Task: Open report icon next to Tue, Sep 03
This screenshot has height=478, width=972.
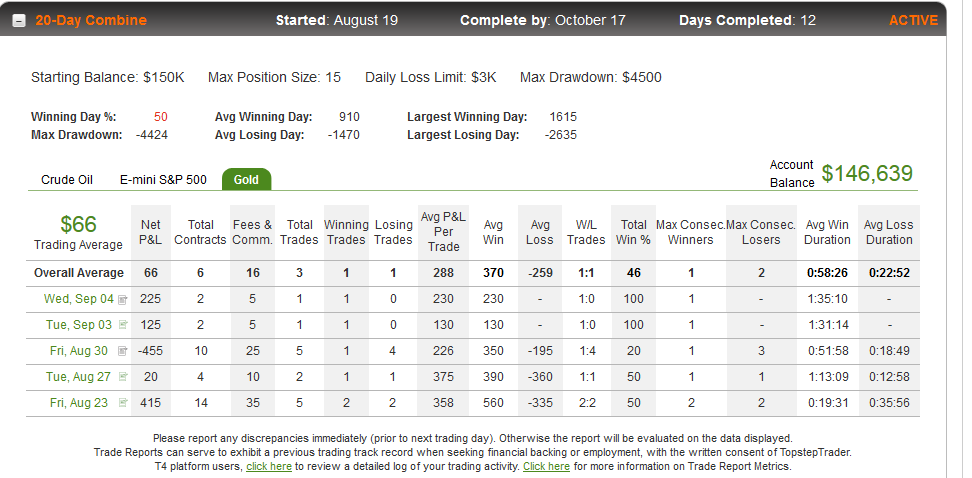Action: (x=123, y=325)
